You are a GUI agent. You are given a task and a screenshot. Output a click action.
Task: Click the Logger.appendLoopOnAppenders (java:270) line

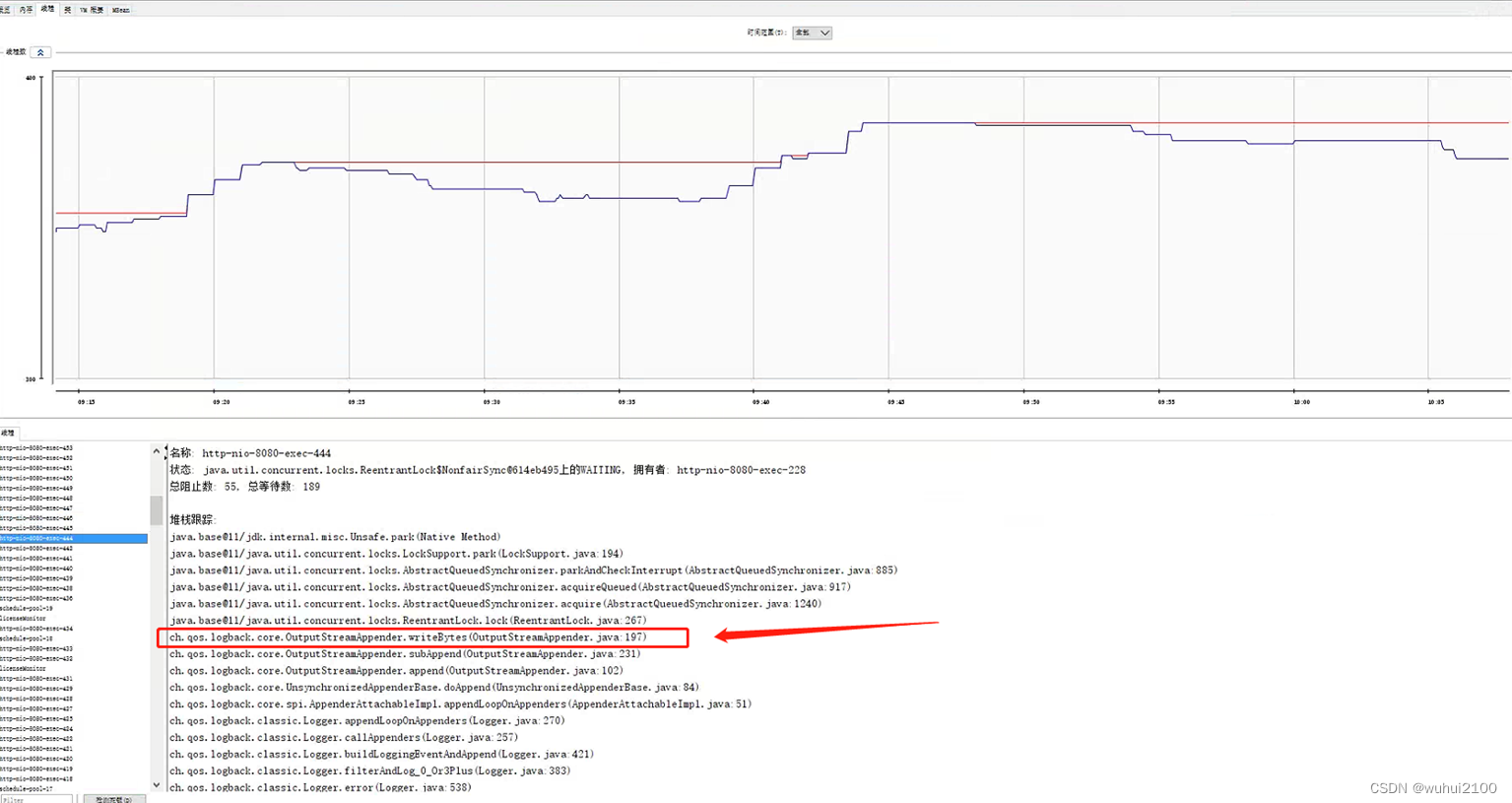tap(366, 721)
